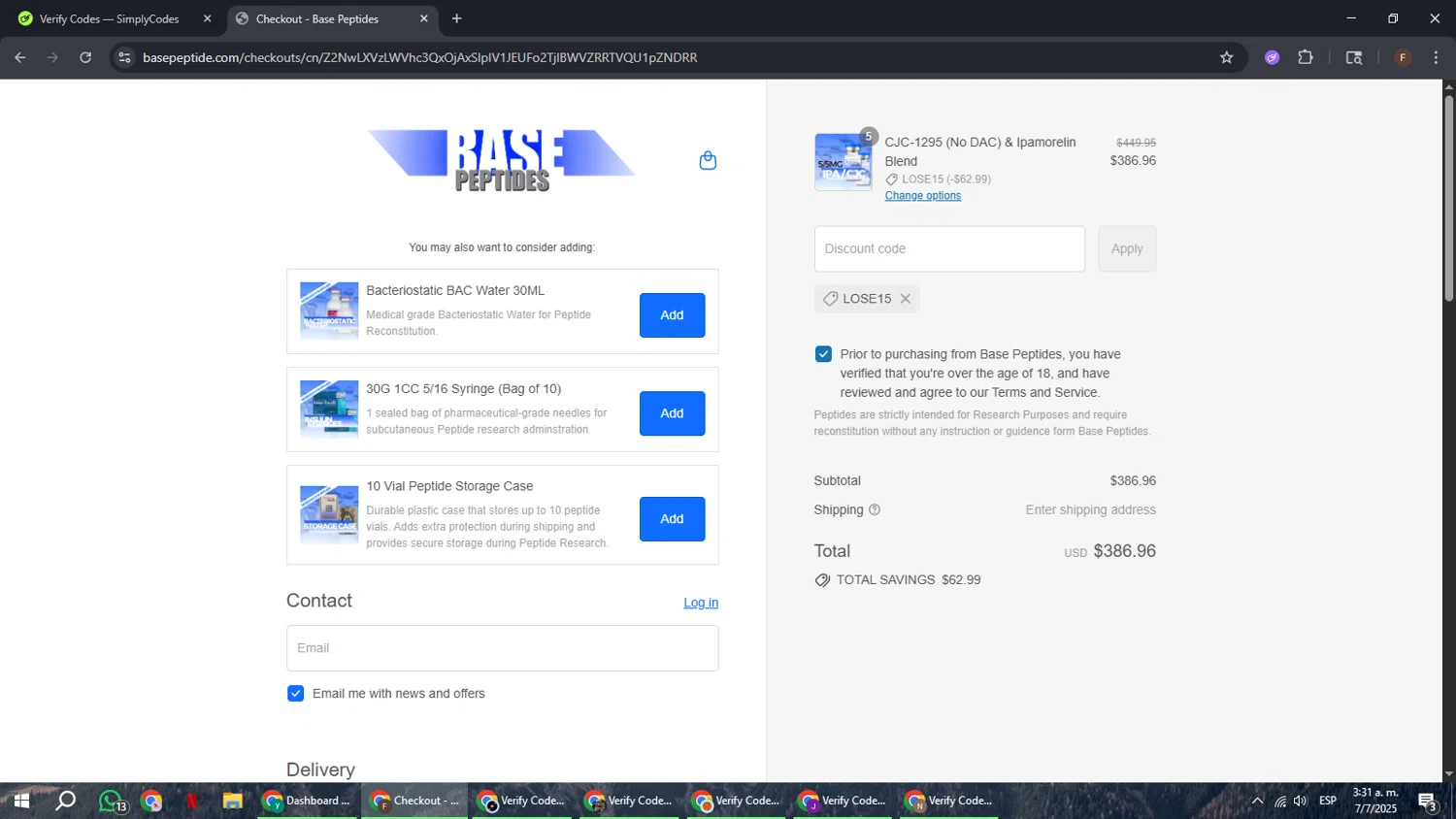Open the shopping bag cart icon

pos(708,160)
